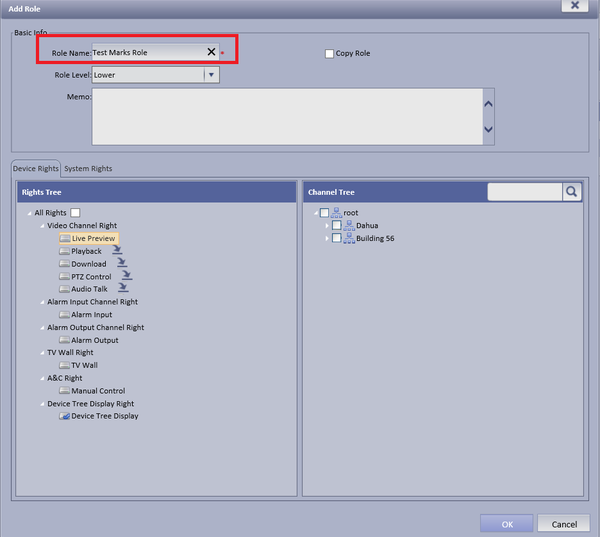600x537 pixels.
Task: Click the copy-down arrow beside Playback
Action: pyautogui.click(x=117, y=250)
